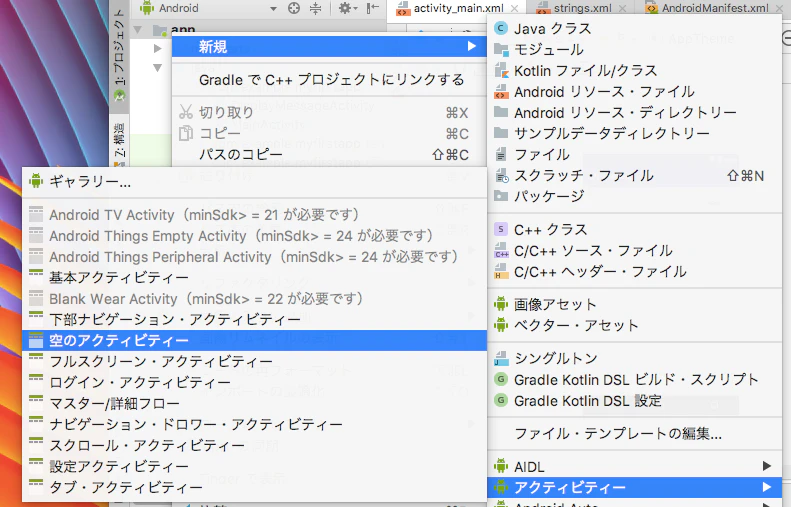Select C/C++ ソース・ファイル entry

[x=635, y=251]
